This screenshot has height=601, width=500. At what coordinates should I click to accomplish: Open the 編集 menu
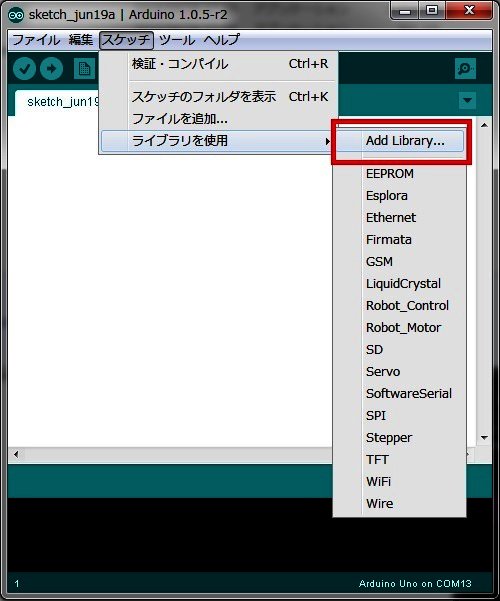(81, 40)
